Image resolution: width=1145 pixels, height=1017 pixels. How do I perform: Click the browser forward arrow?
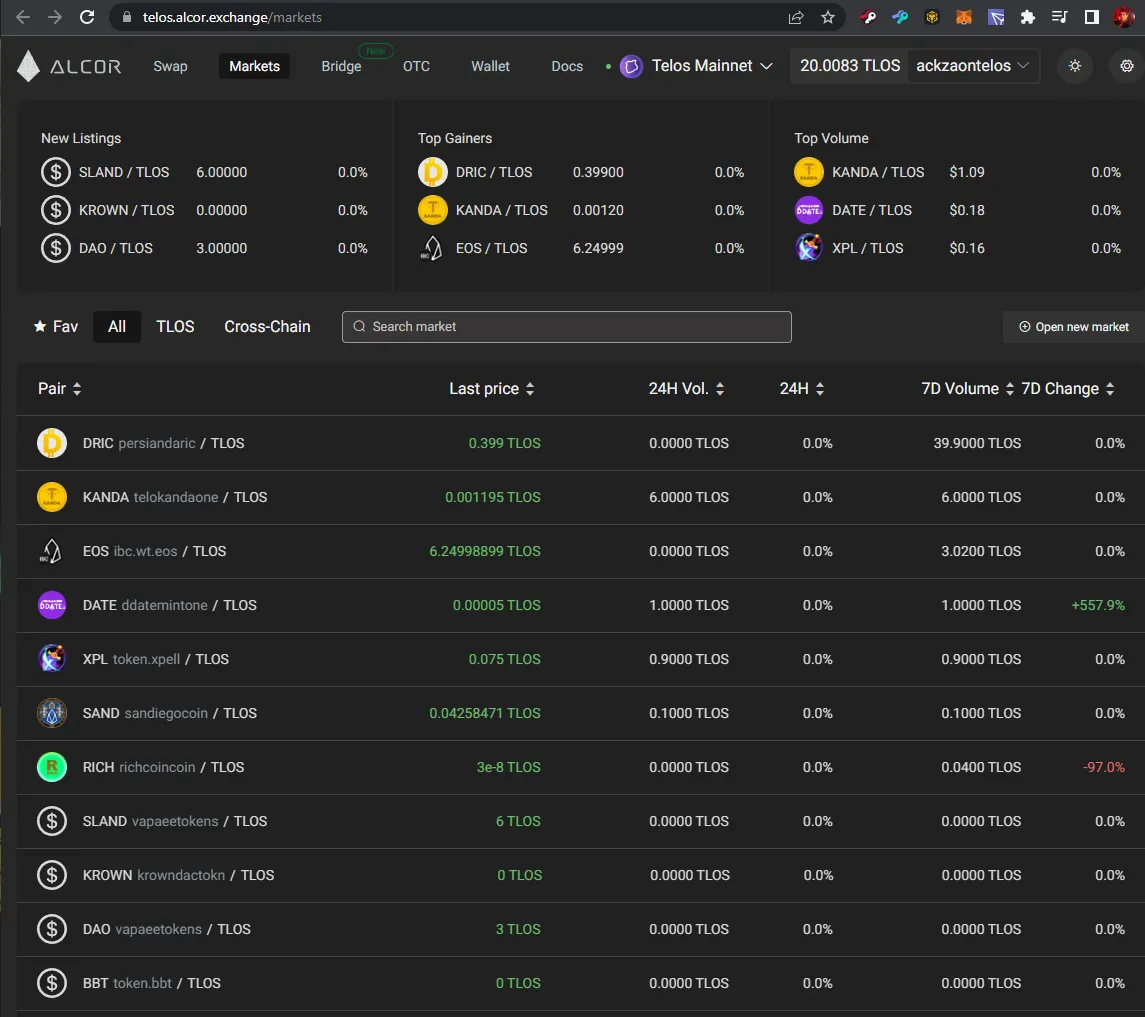pos(55,17)
